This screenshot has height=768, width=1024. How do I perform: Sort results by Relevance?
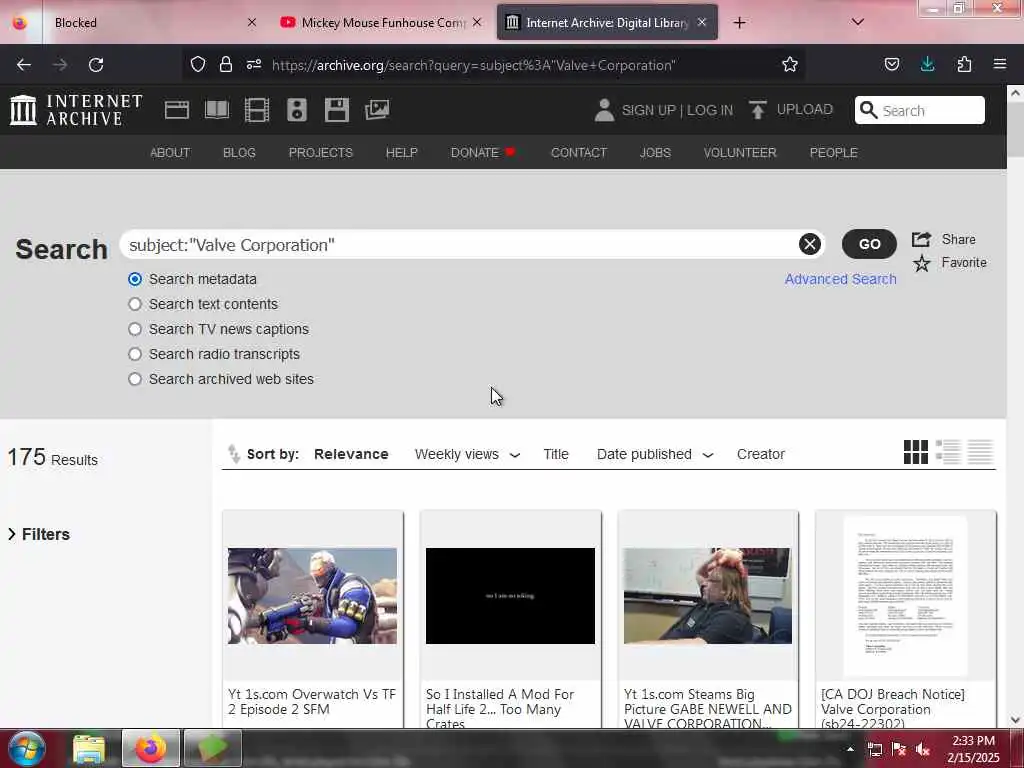(351, 454)
